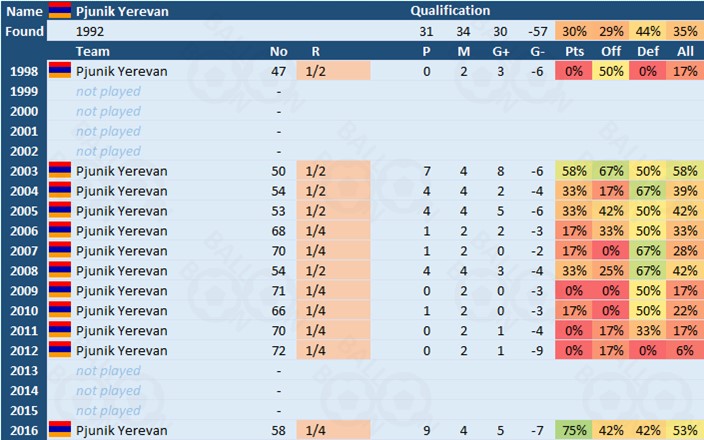Click the flag icon in the 2012 row
704x440 pixels.
(x=60, y=351)
